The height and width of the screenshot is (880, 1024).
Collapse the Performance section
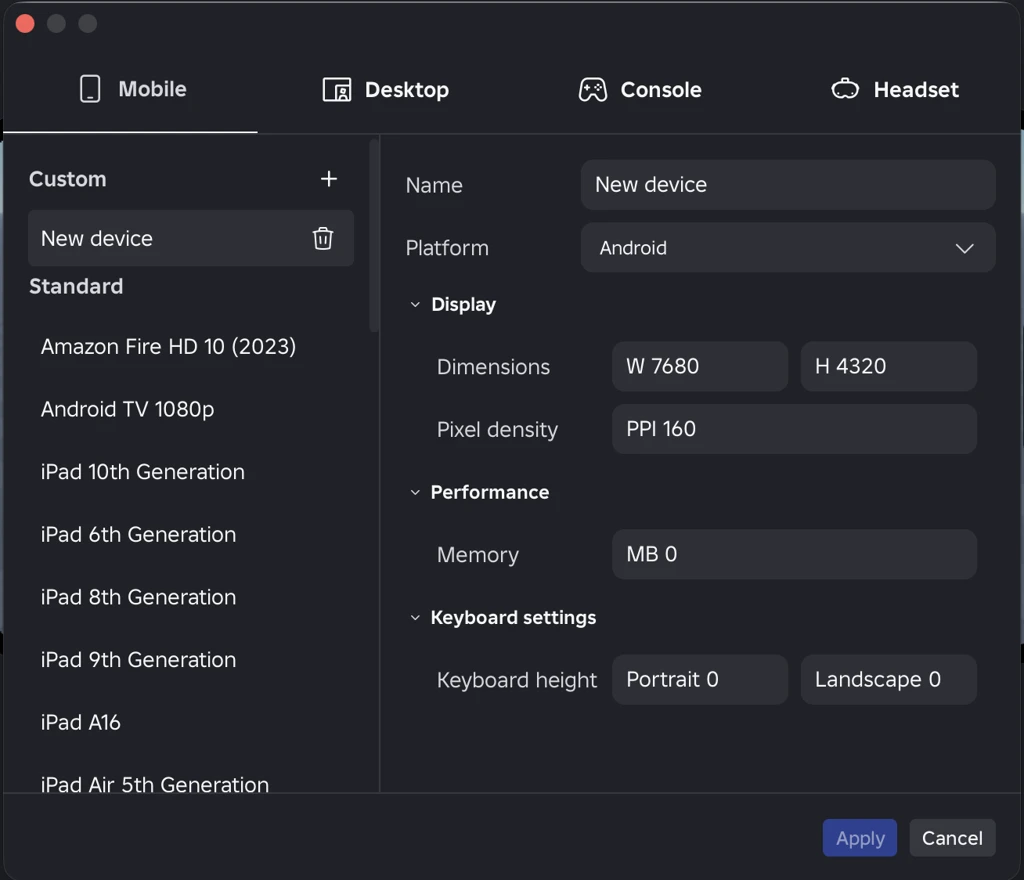click(x=415, y=492)
